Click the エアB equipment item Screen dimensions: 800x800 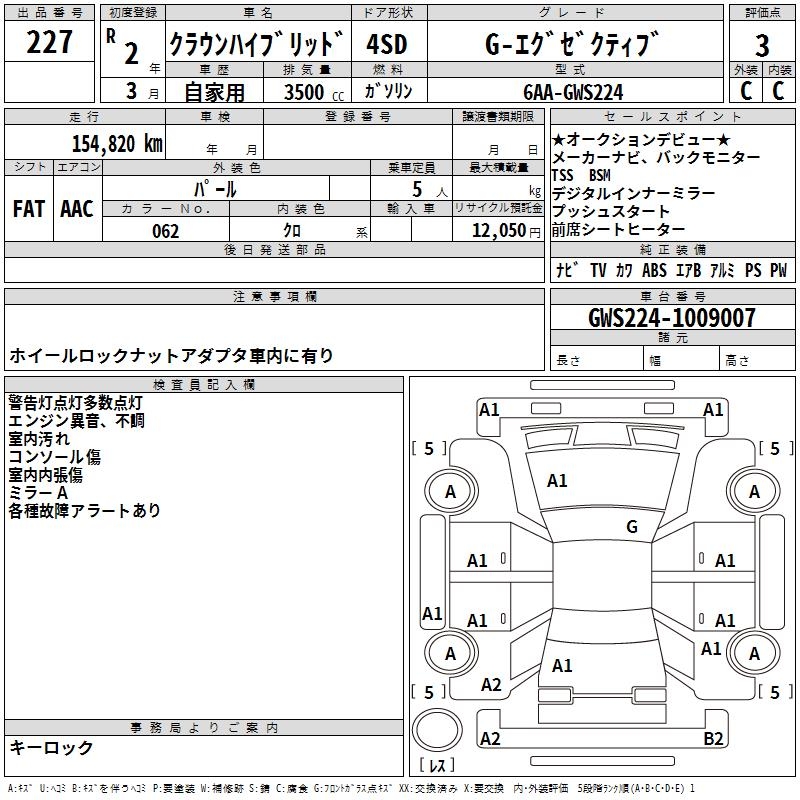[x=689, y=270]
